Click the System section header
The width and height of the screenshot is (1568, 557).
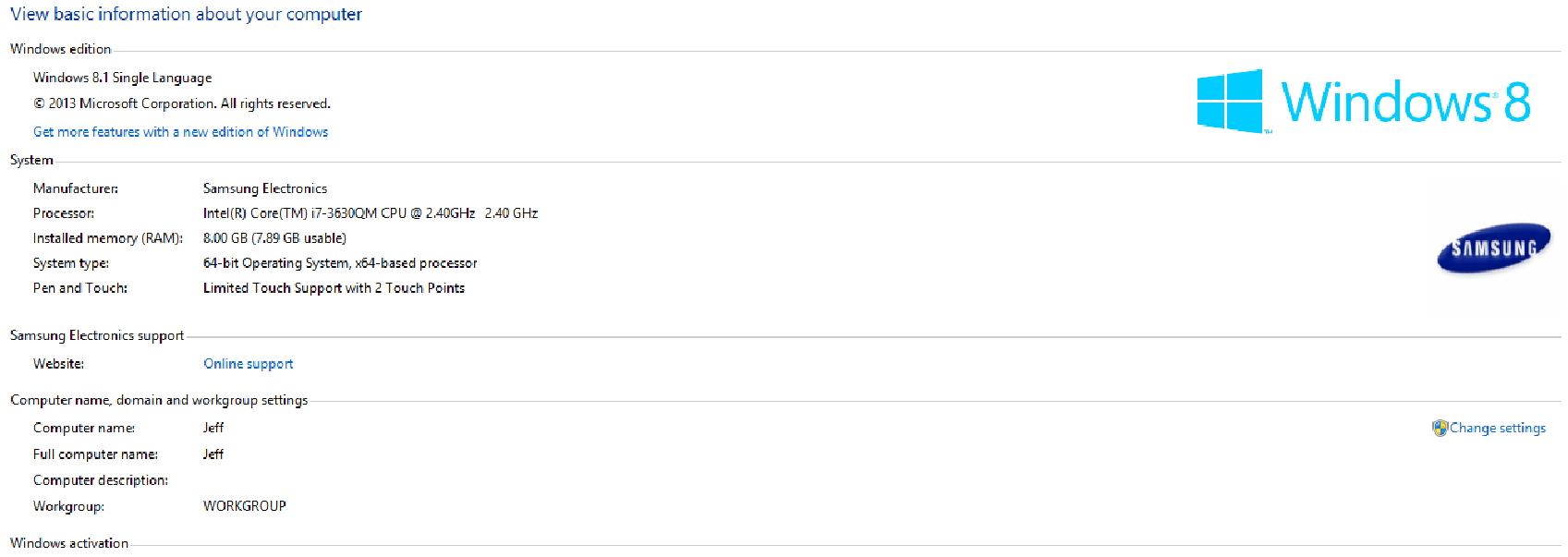(x=31, y=160)
